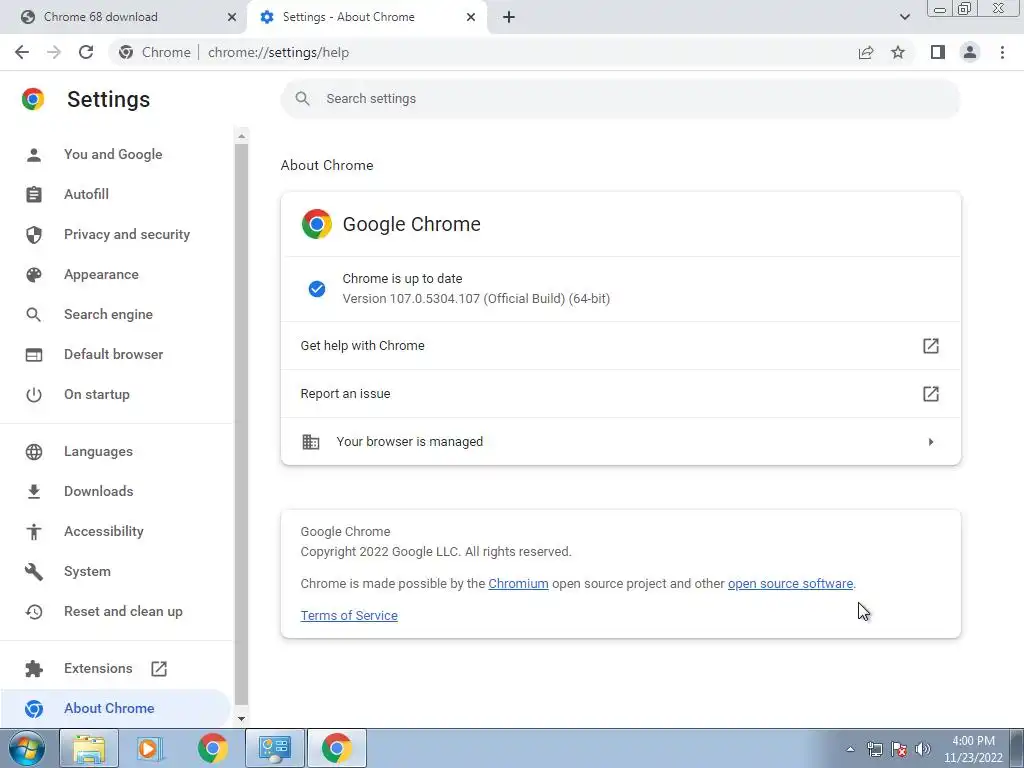Image resolution: width=1024 pixels, height=768 pixels.
Task: Click the palette icon beside Appearance
Action: [x=34, y=274]
